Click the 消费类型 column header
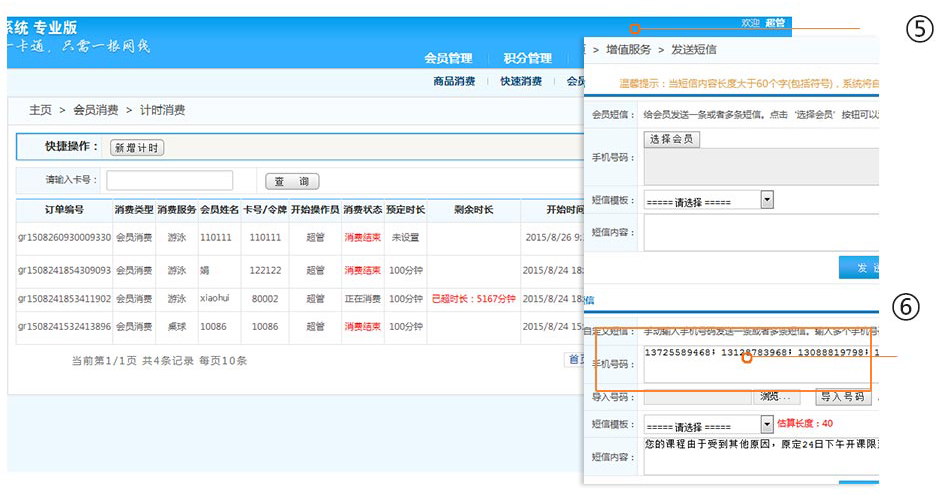Image resolution: width=939 pixels, height=495 pixels. tap(134, 209)
